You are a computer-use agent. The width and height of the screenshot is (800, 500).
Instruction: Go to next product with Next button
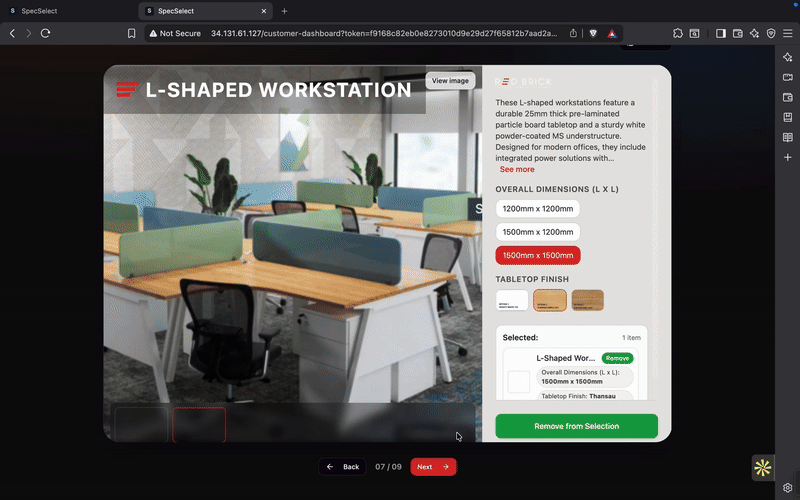(433, 467)
